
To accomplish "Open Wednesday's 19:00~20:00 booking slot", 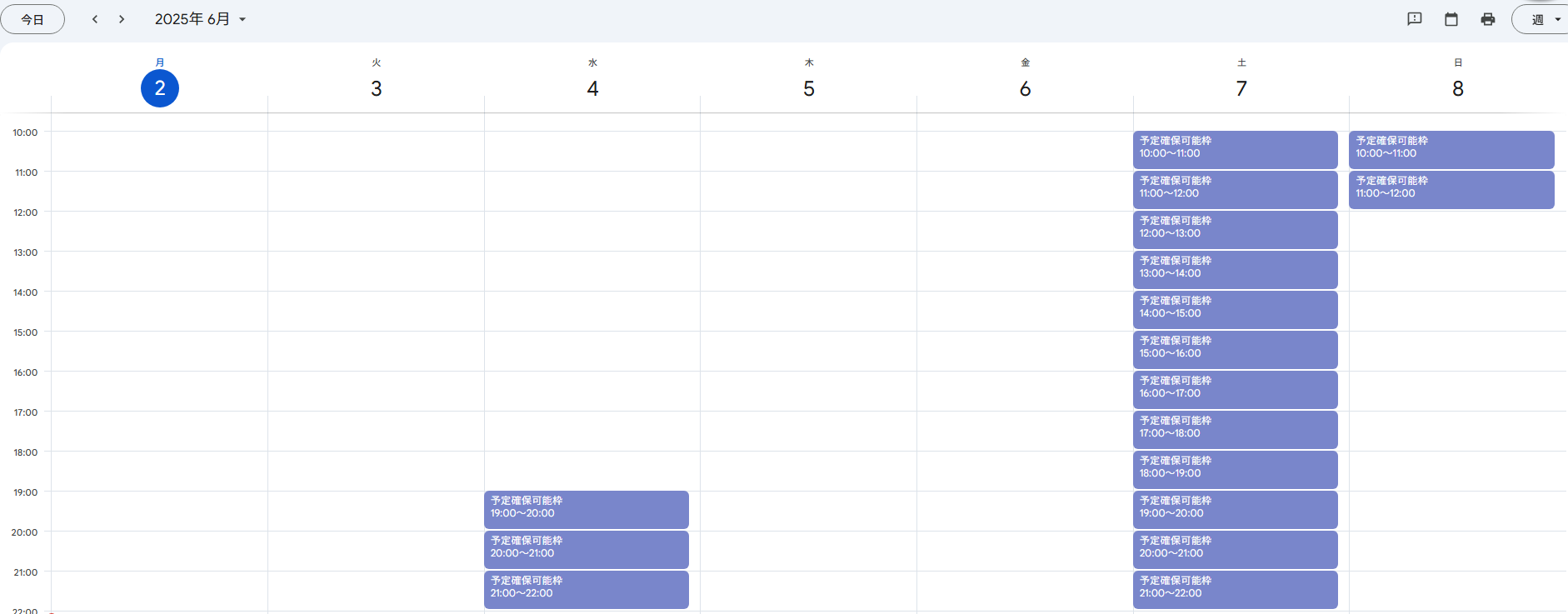I will click(586, 509).
